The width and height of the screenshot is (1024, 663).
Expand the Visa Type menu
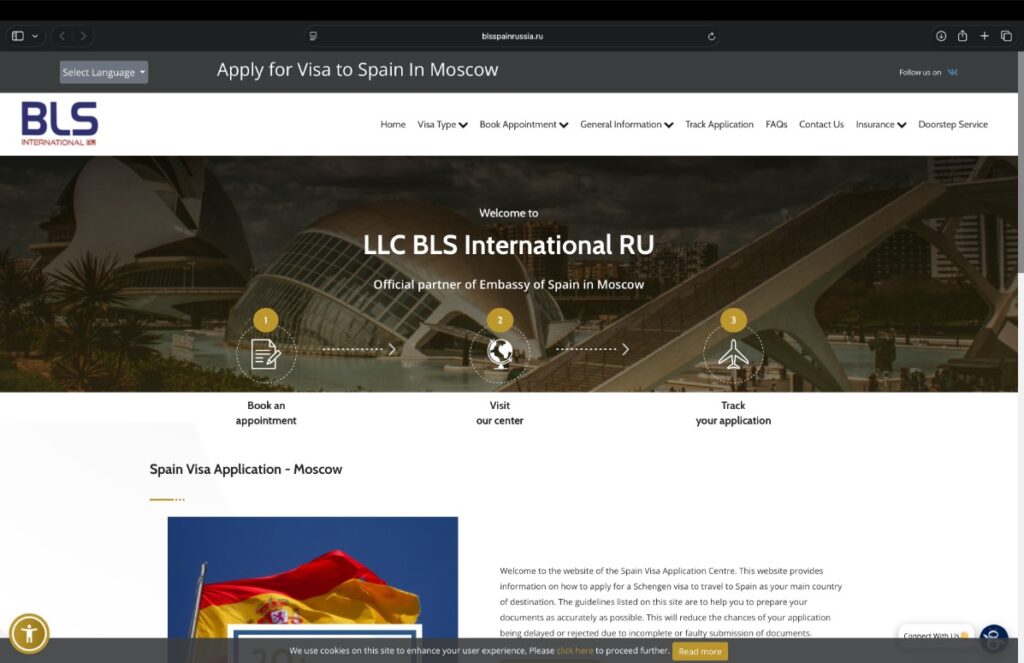442,124
